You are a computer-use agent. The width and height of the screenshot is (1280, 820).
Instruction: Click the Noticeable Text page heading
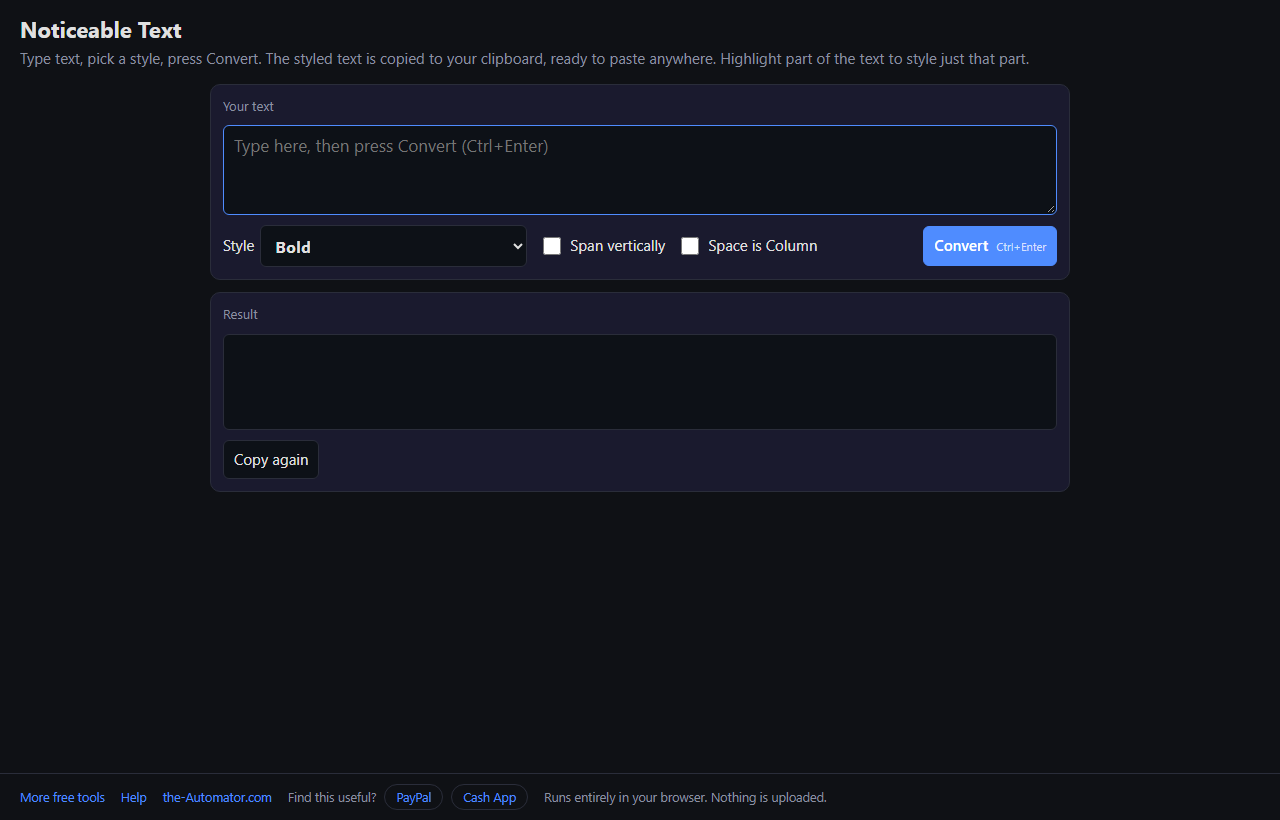point(101,30)
